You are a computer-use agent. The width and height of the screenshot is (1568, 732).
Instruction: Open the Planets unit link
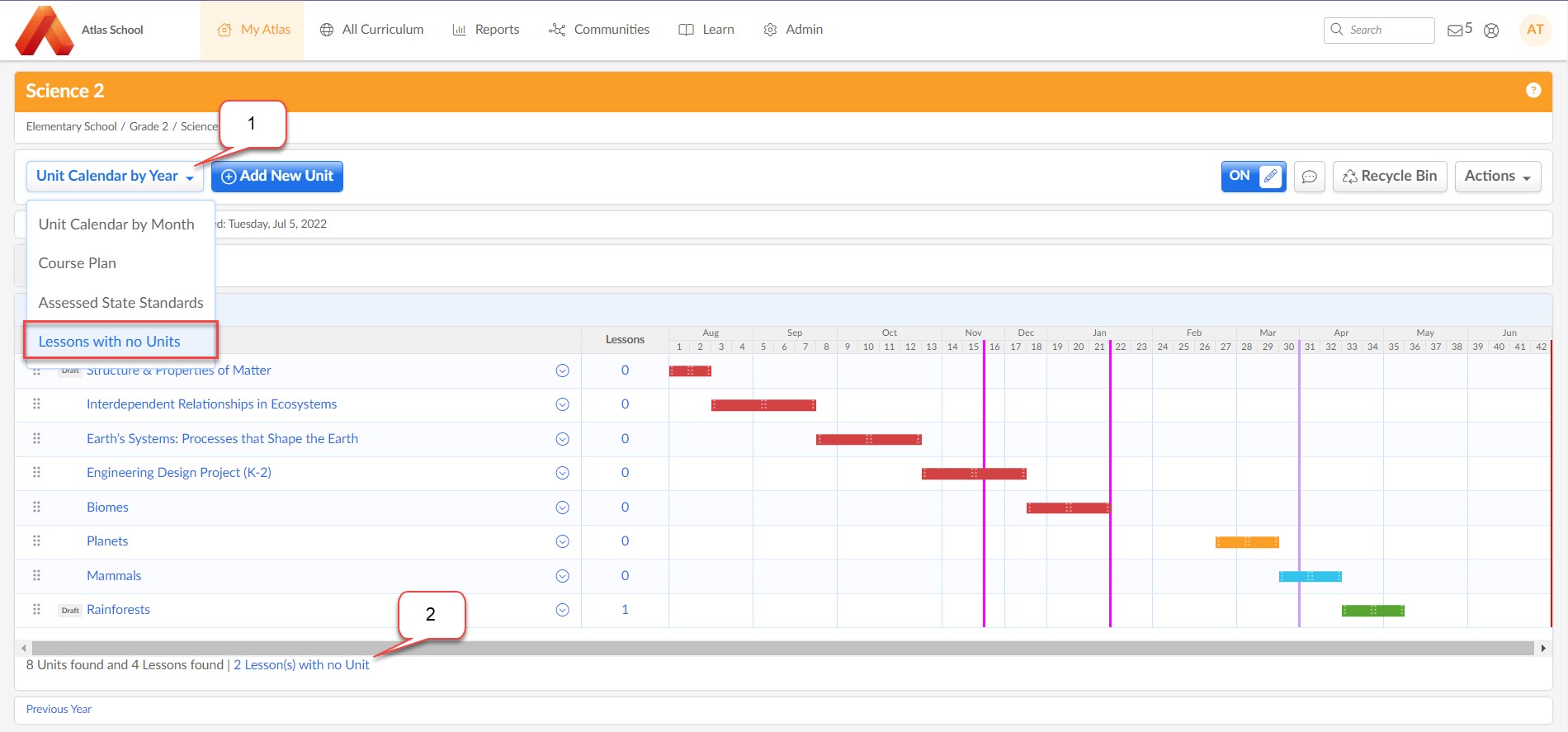pyautogui.click(x=107, y=541)
